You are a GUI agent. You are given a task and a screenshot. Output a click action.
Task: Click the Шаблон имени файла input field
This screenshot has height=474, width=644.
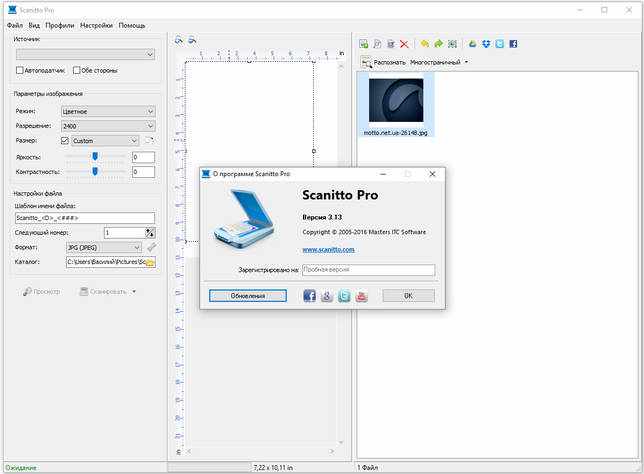click(85, 218)
